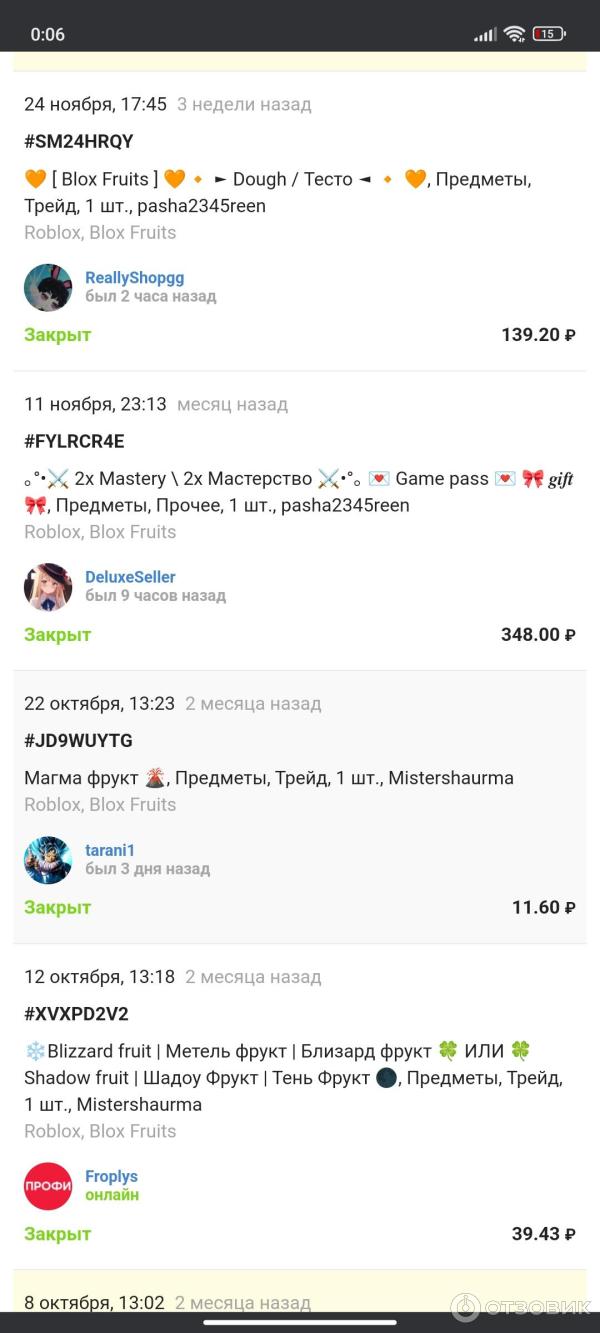Tap battery indicator in status bar
This screenshot has width=600, height=1333.
pyautogui.click(x=549, y=34)
